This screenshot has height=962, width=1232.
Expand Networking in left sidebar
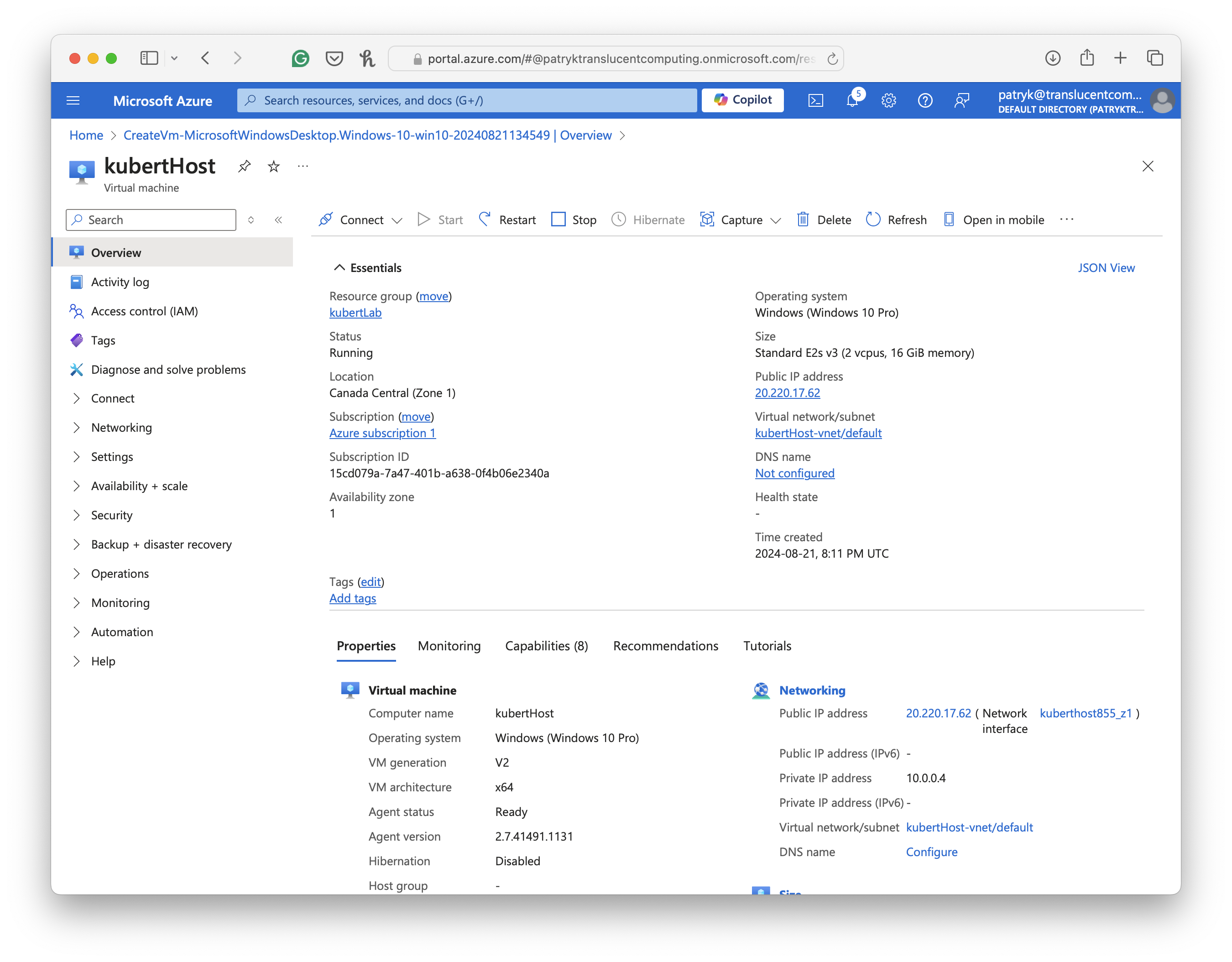pyautogui.click(x=121, y=428)
